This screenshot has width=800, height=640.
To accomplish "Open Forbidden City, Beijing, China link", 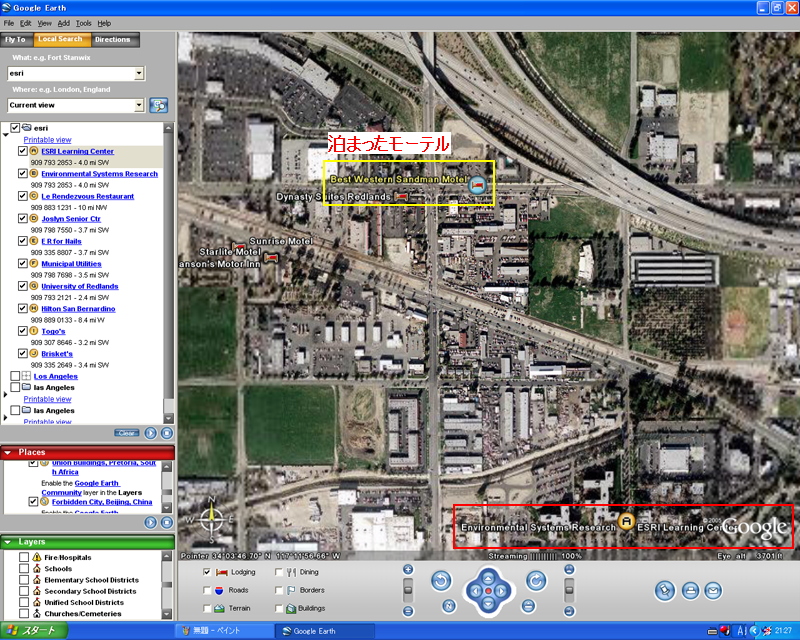I will pyautogui.click(x=102, y=502).
